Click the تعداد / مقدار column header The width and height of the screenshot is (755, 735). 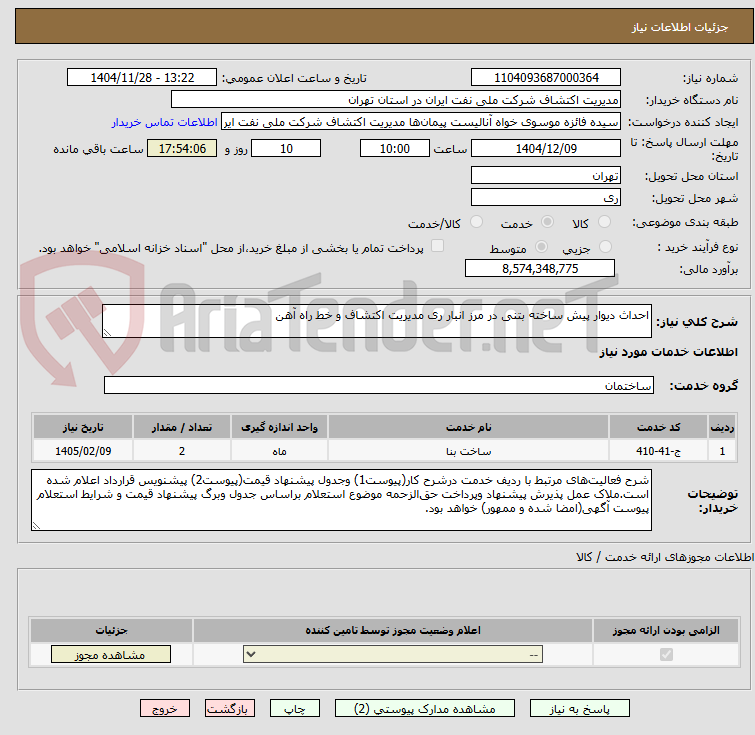(182, 427)
